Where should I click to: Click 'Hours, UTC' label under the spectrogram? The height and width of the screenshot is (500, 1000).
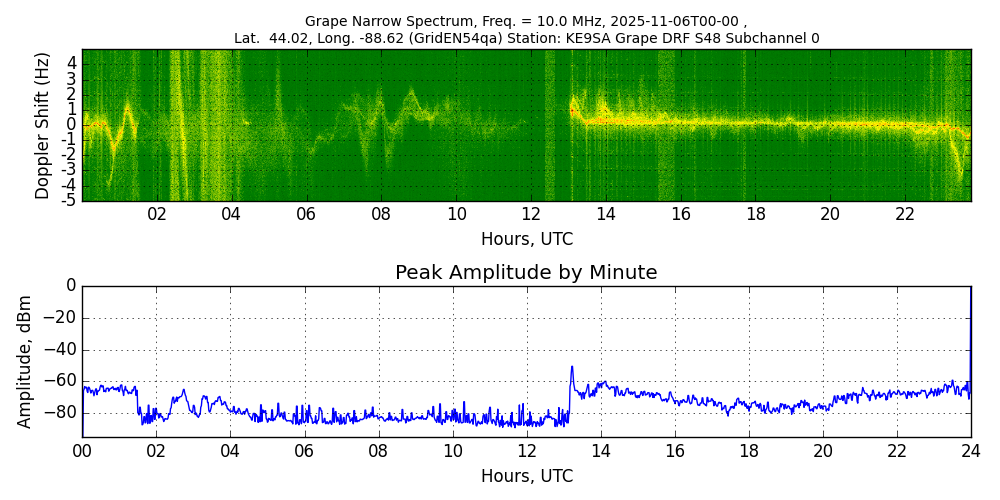point(526,239)
